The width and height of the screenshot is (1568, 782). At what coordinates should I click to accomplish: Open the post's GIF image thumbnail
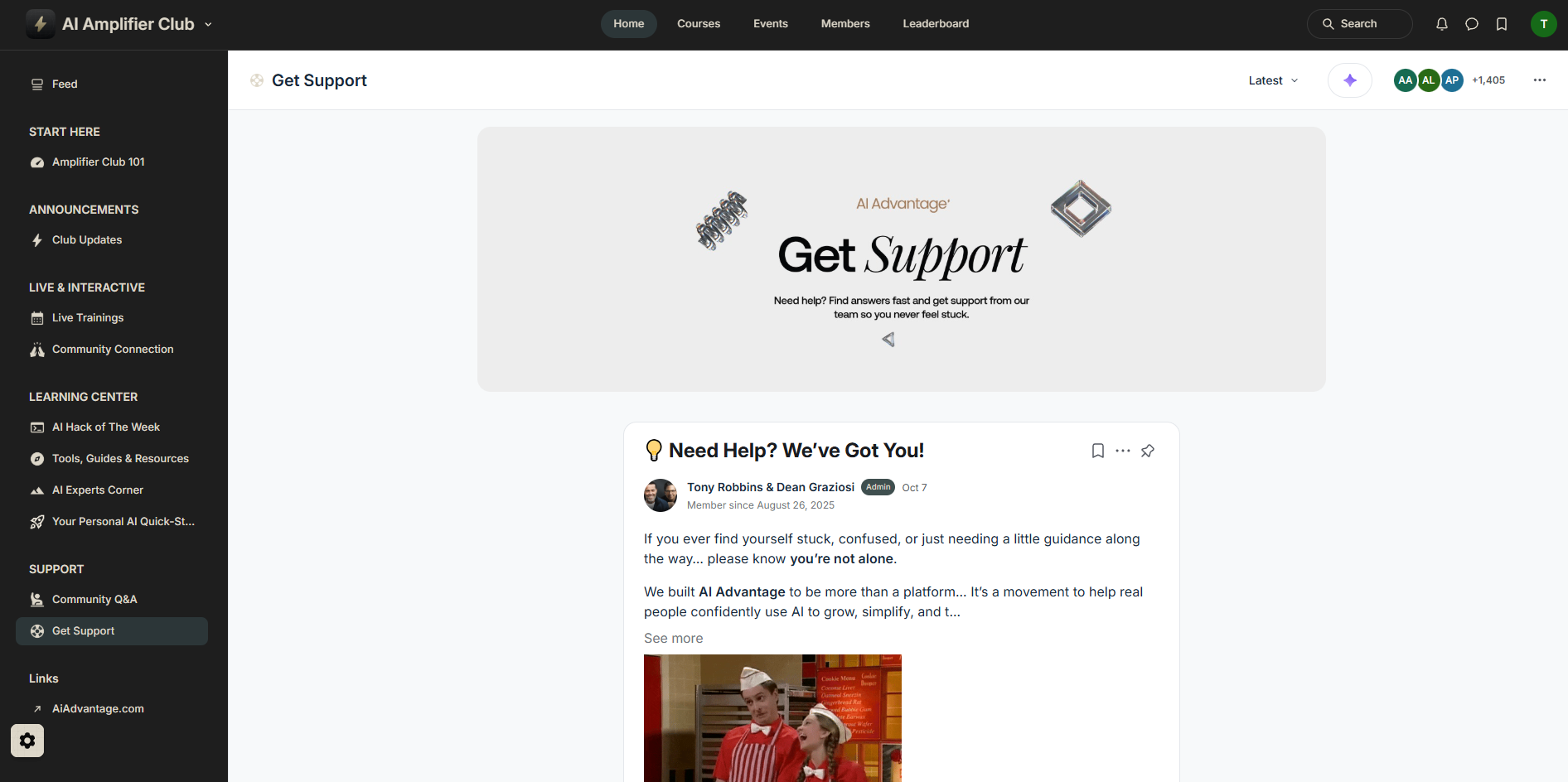(772, 718)
